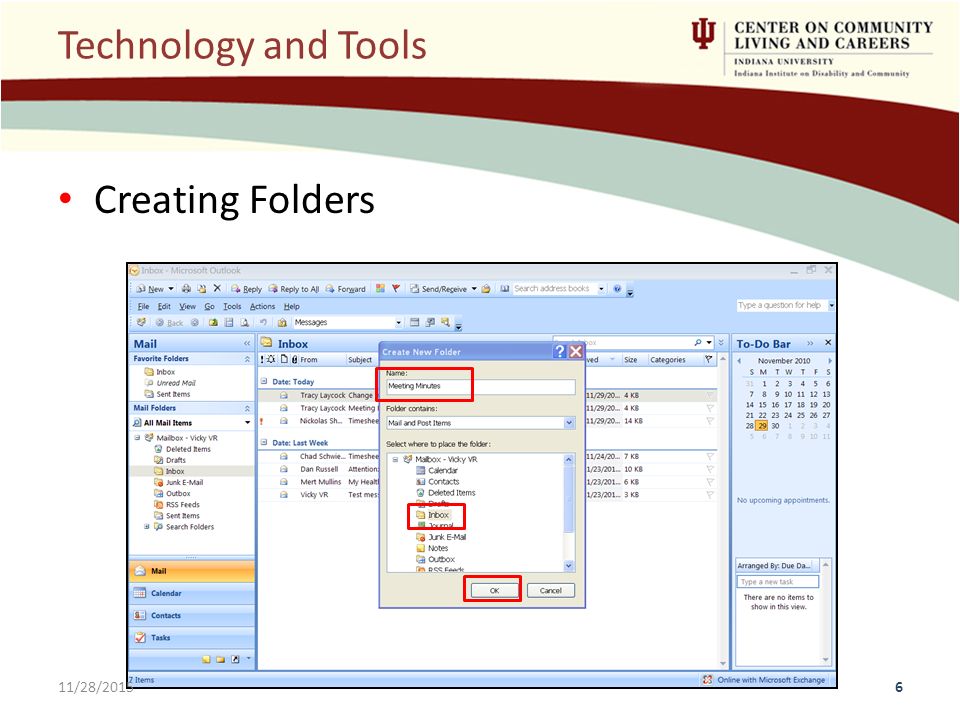Select Inbox under Favorite Folders
The height and width of the screenshot is (720, 960).
pos(160,372)
